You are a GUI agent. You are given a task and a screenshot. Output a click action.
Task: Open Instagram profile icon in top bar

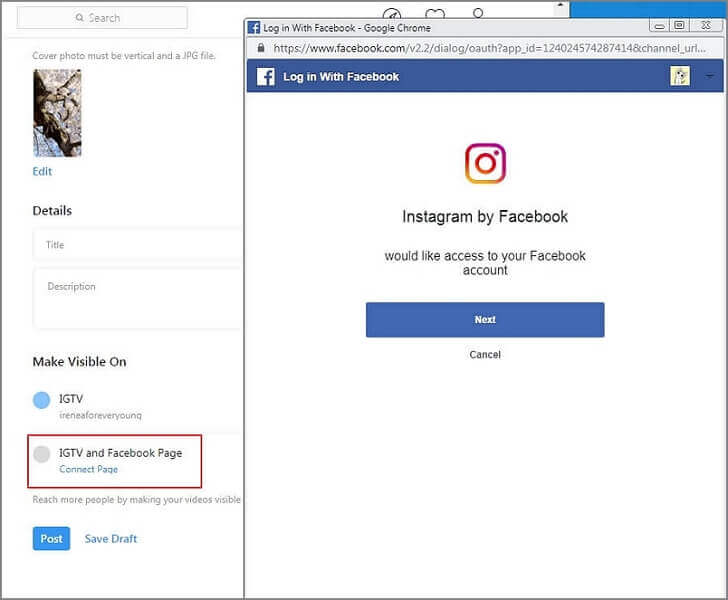coord(478,13)
